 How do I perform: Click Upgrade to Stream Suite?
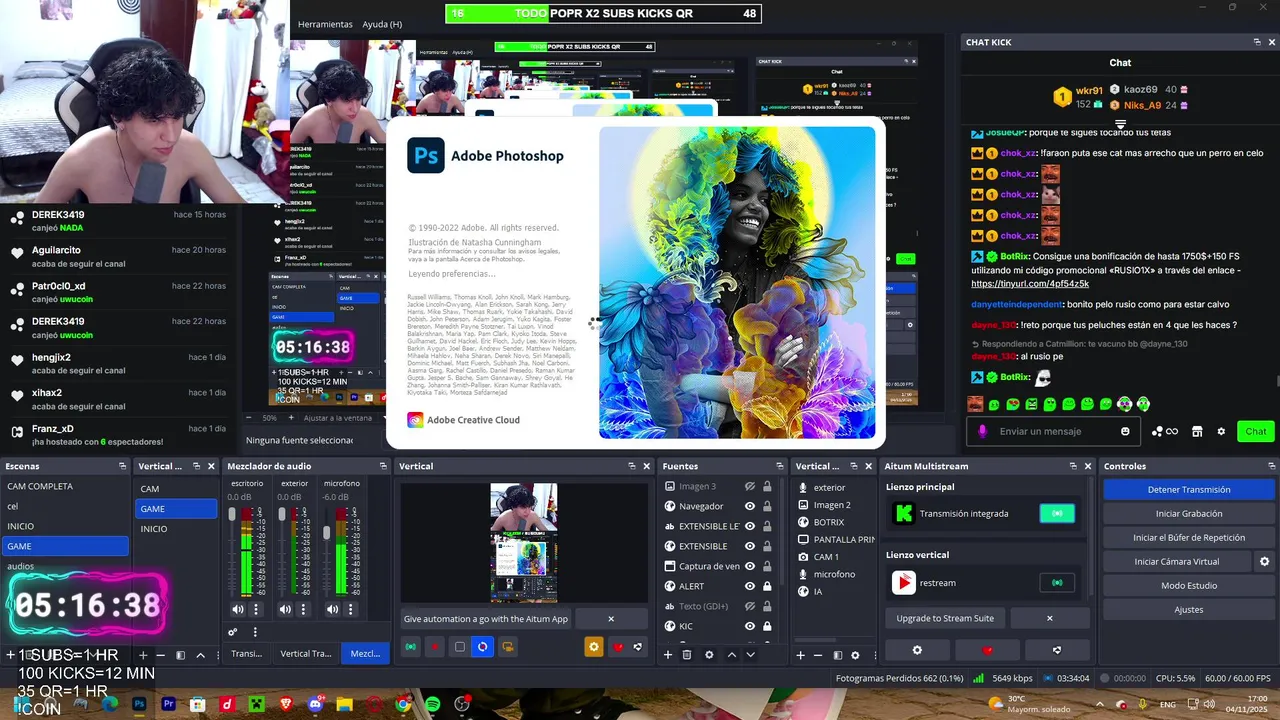[945, 618]
